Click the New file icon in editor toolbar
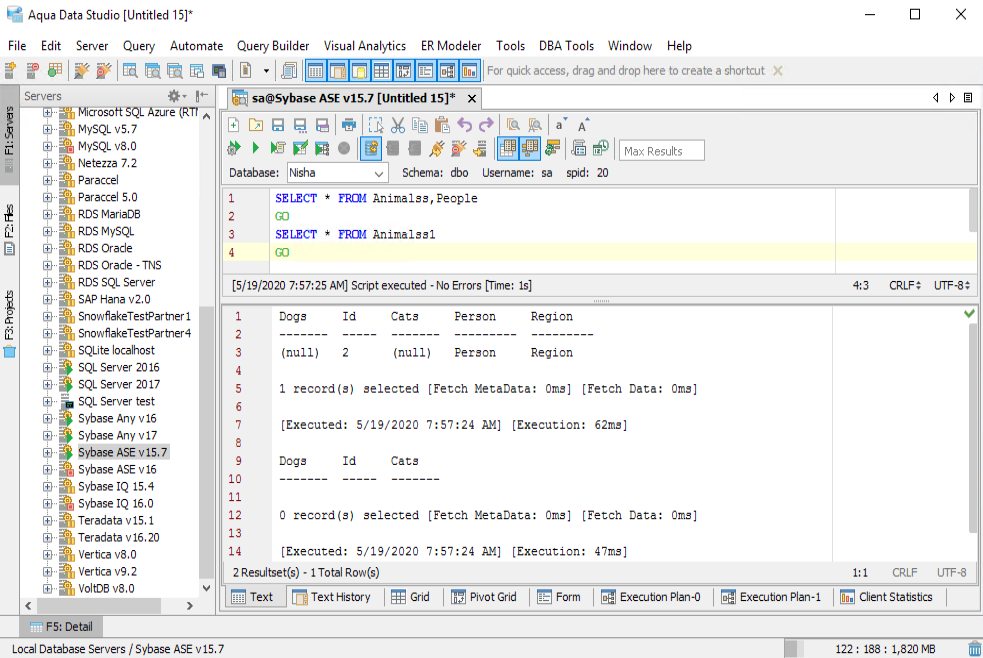 point(234,125)
